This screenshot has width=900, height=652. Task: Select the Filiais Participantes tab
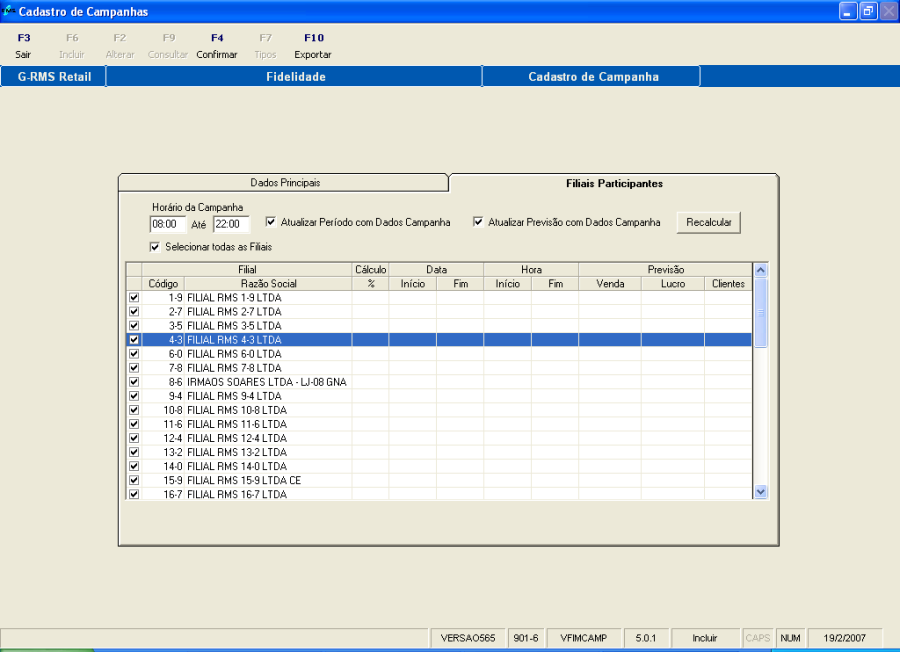pos(614,184)
